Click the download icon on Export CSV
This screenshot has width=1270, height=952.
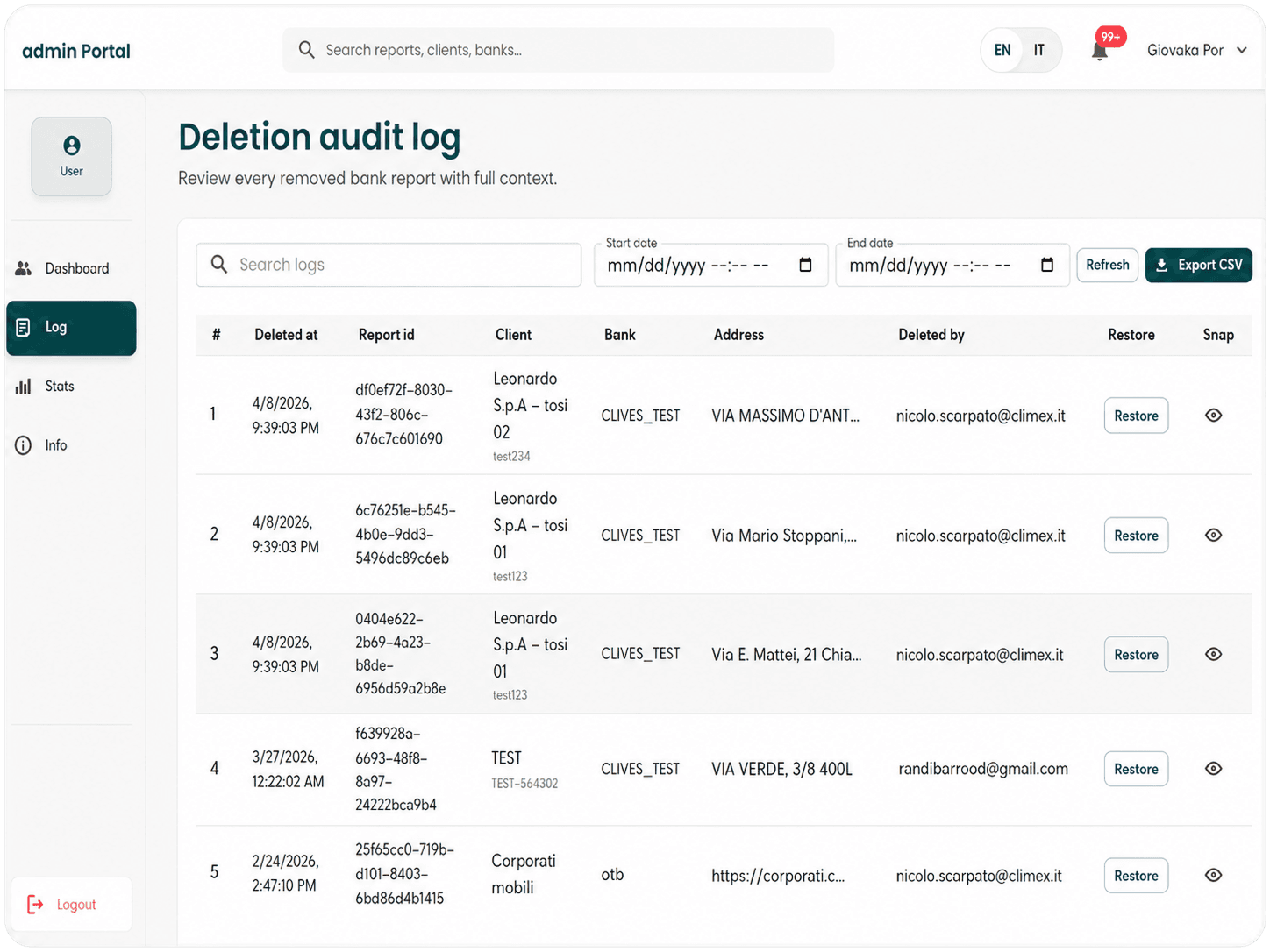[1161, 265]
